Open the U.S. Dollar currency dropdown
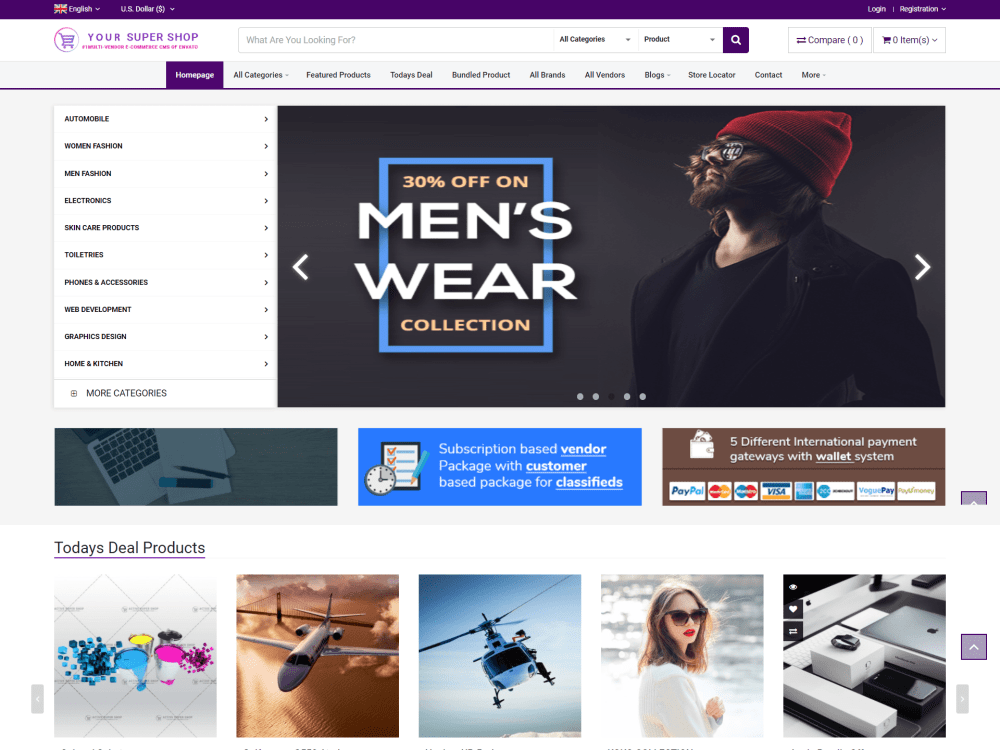Image resolution: width=1000 pixels, height=750 pixels. pyautogui.click(x=147, y=9)
